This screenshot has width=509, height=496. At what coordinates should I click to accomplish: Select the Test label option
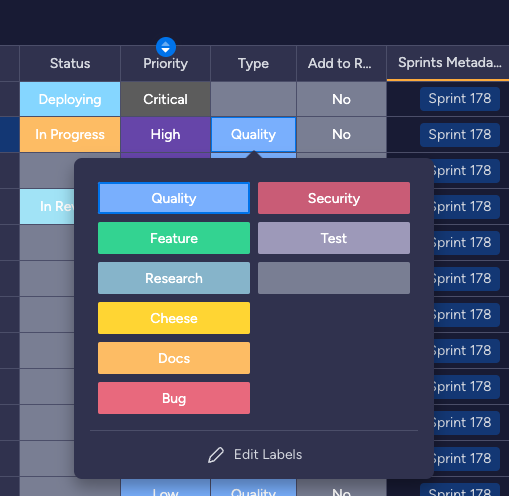334,238
